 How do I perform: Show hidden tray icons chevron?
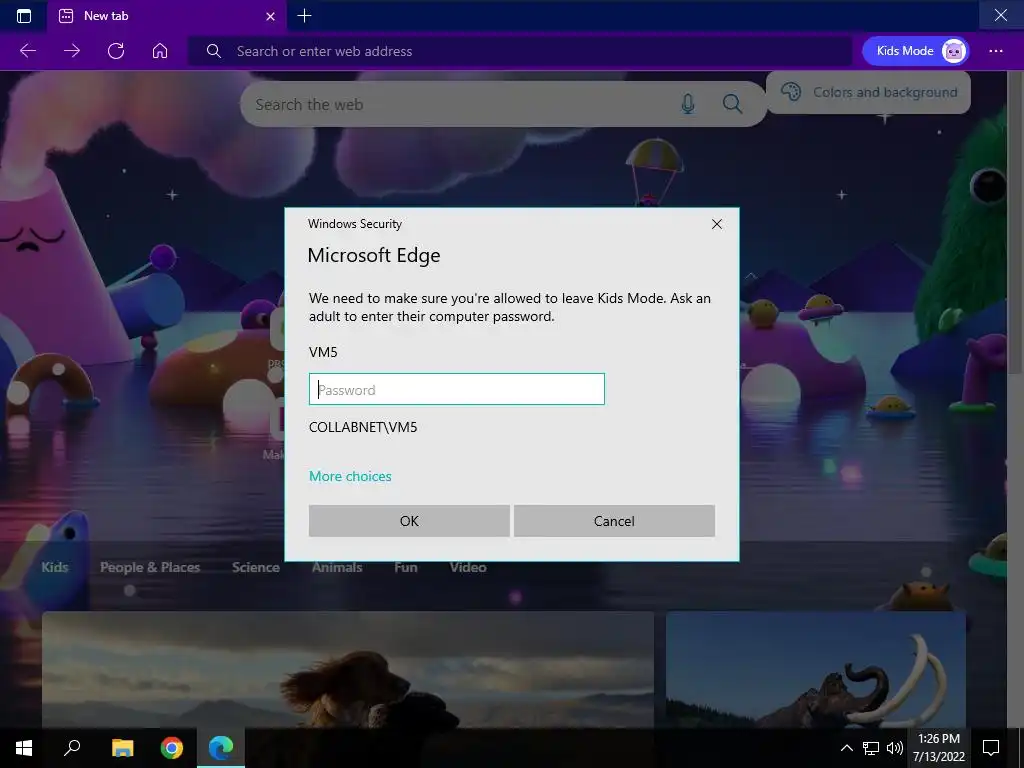click(x=846, y=748)
